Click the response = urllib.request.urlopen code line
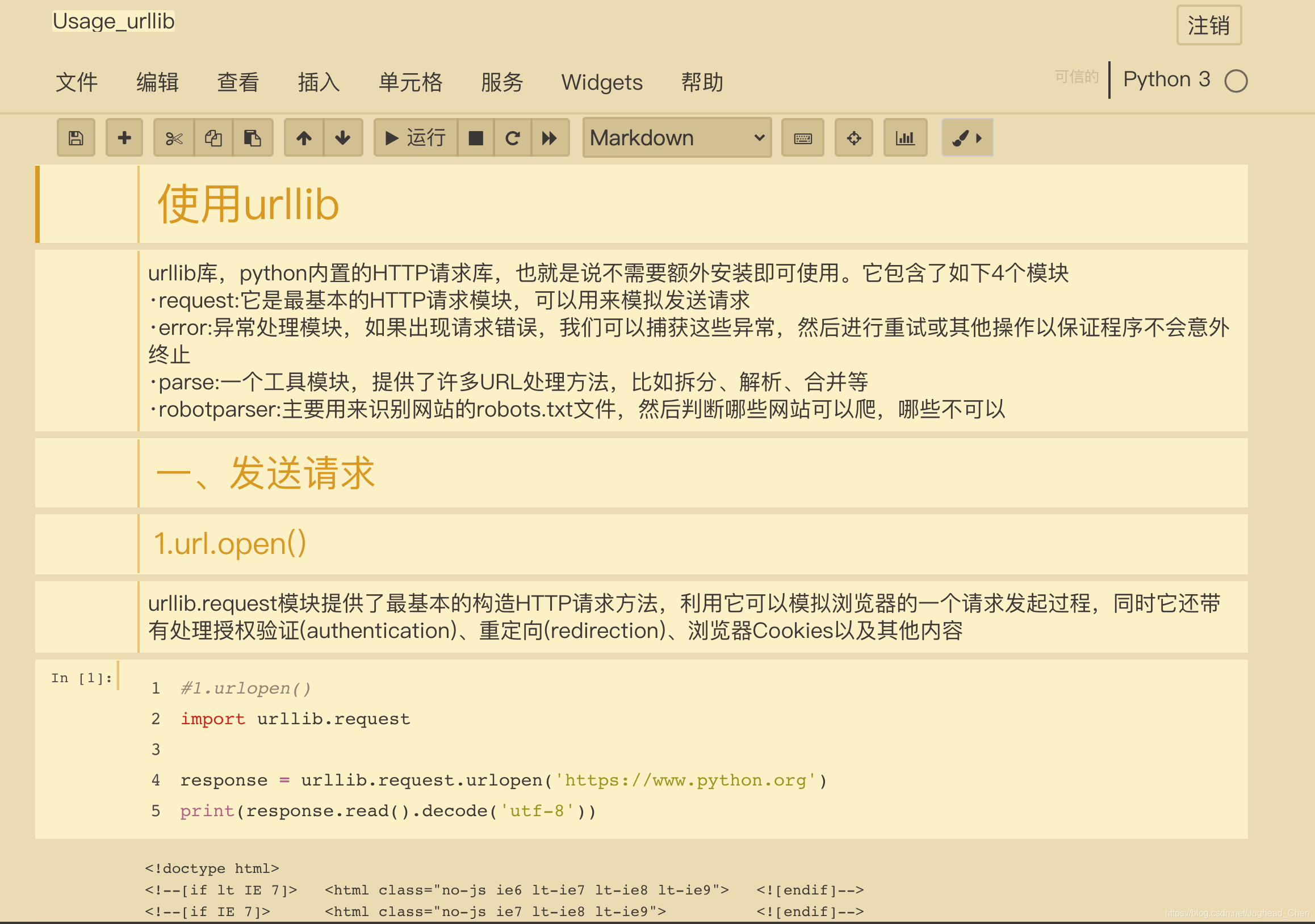 pos(504,780)
